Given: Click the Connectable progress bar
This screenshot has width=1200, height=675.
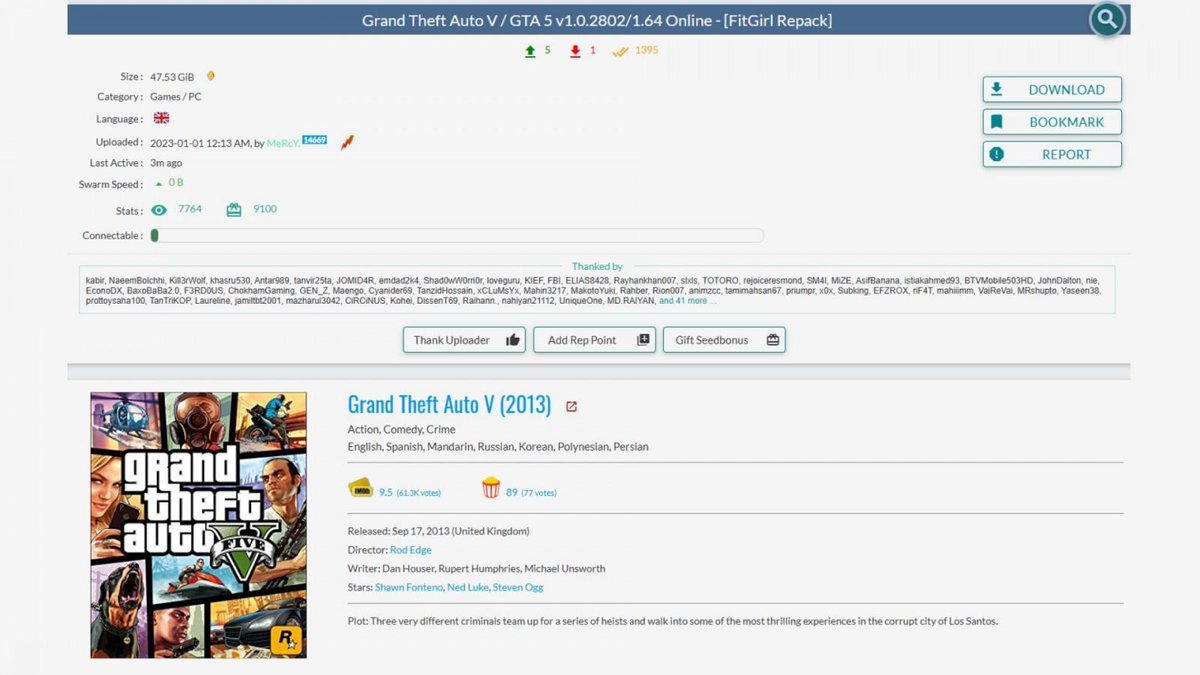Looking at the screenshot, I should pyautogui.click(x=457, y=236).
